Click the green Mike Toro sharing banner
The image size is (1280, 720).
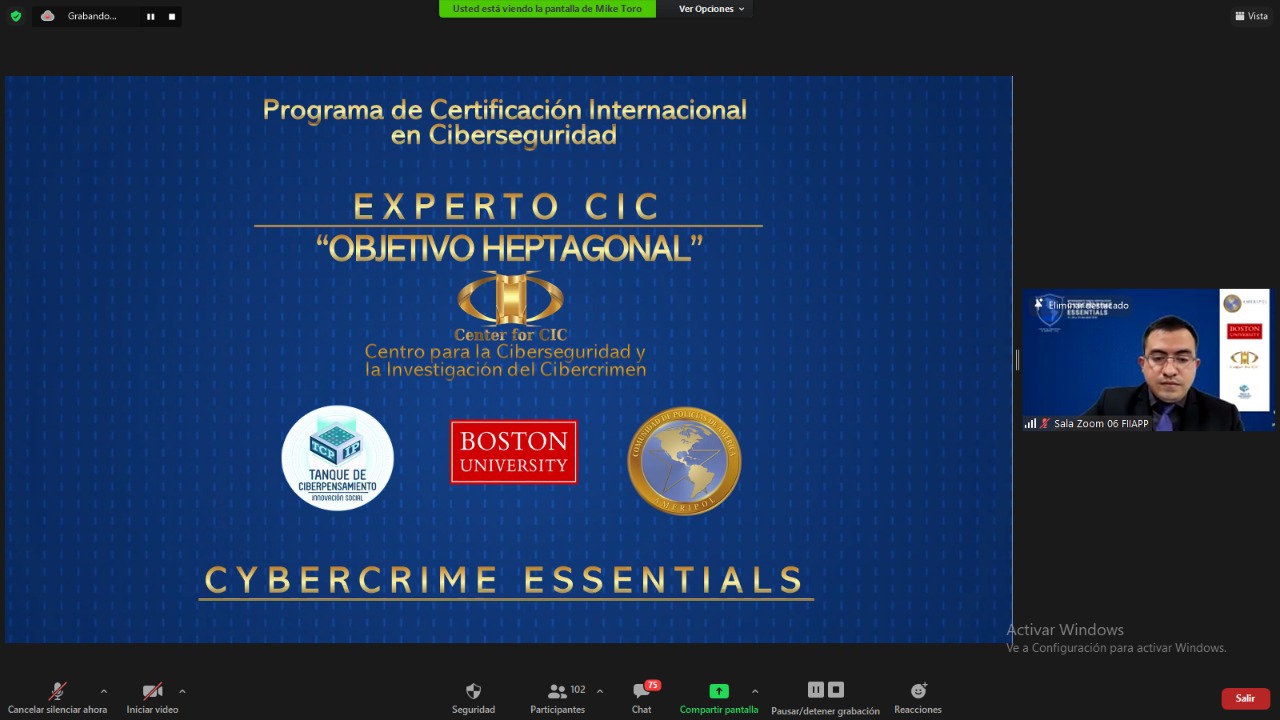click(547, 9)
